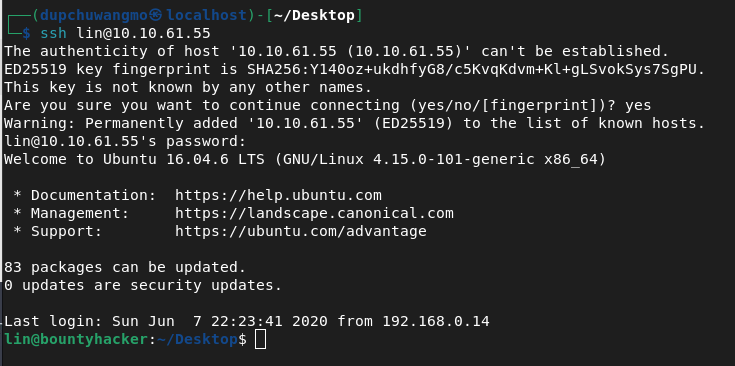
Task: Click the dollar sign of local prompt
Action: coord(27,33)
